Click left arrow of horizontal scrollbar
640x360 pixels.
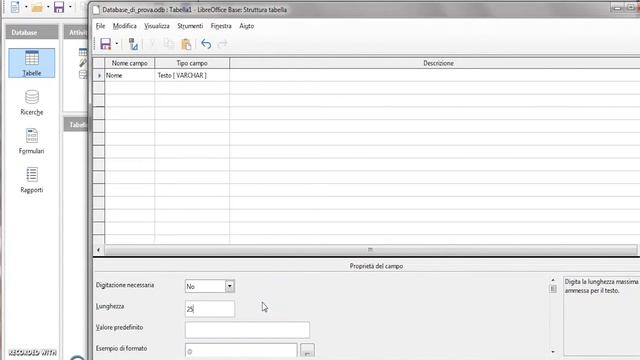coord(98,250)
